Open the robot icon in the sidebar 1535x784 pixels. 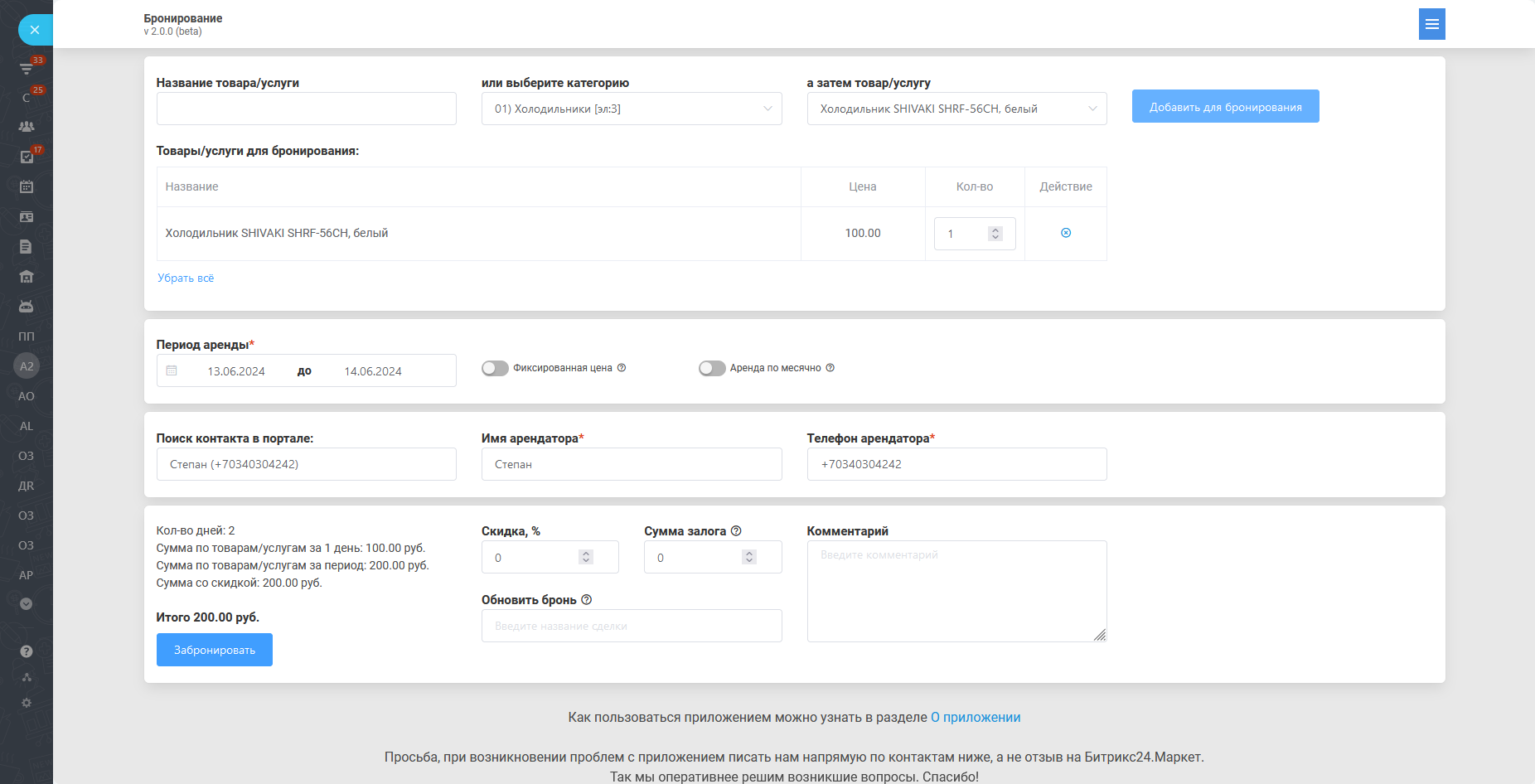coord(27,307)
